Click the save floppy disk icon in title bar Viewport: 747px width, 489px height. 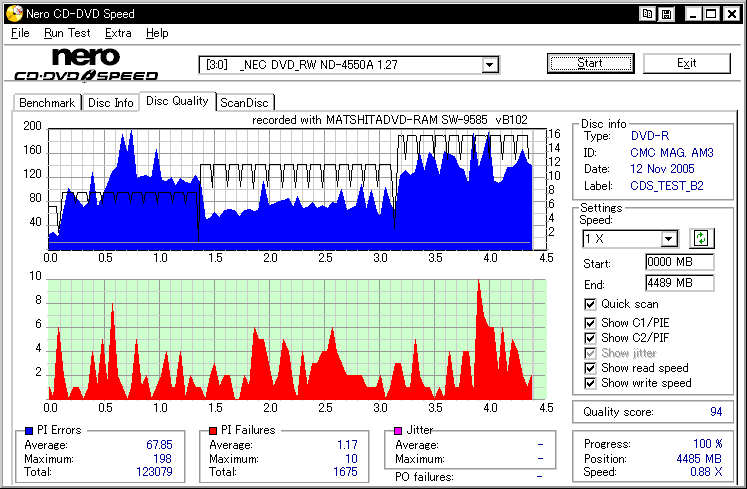coord(666,14)
